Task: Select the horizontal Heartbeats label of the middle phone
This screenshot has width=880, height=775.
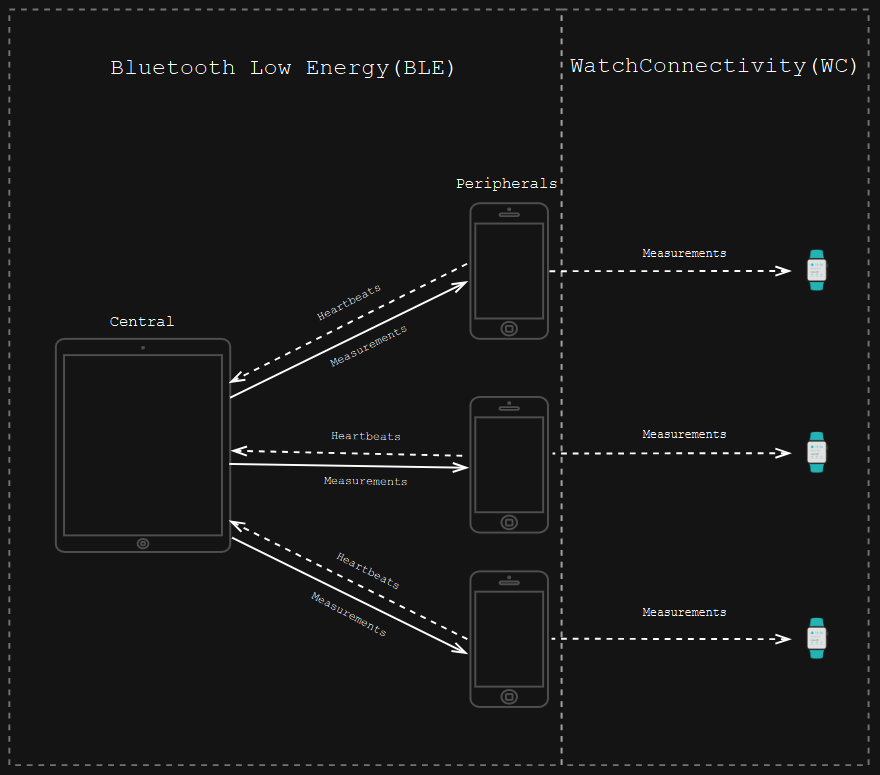Action: click(366, 436)
